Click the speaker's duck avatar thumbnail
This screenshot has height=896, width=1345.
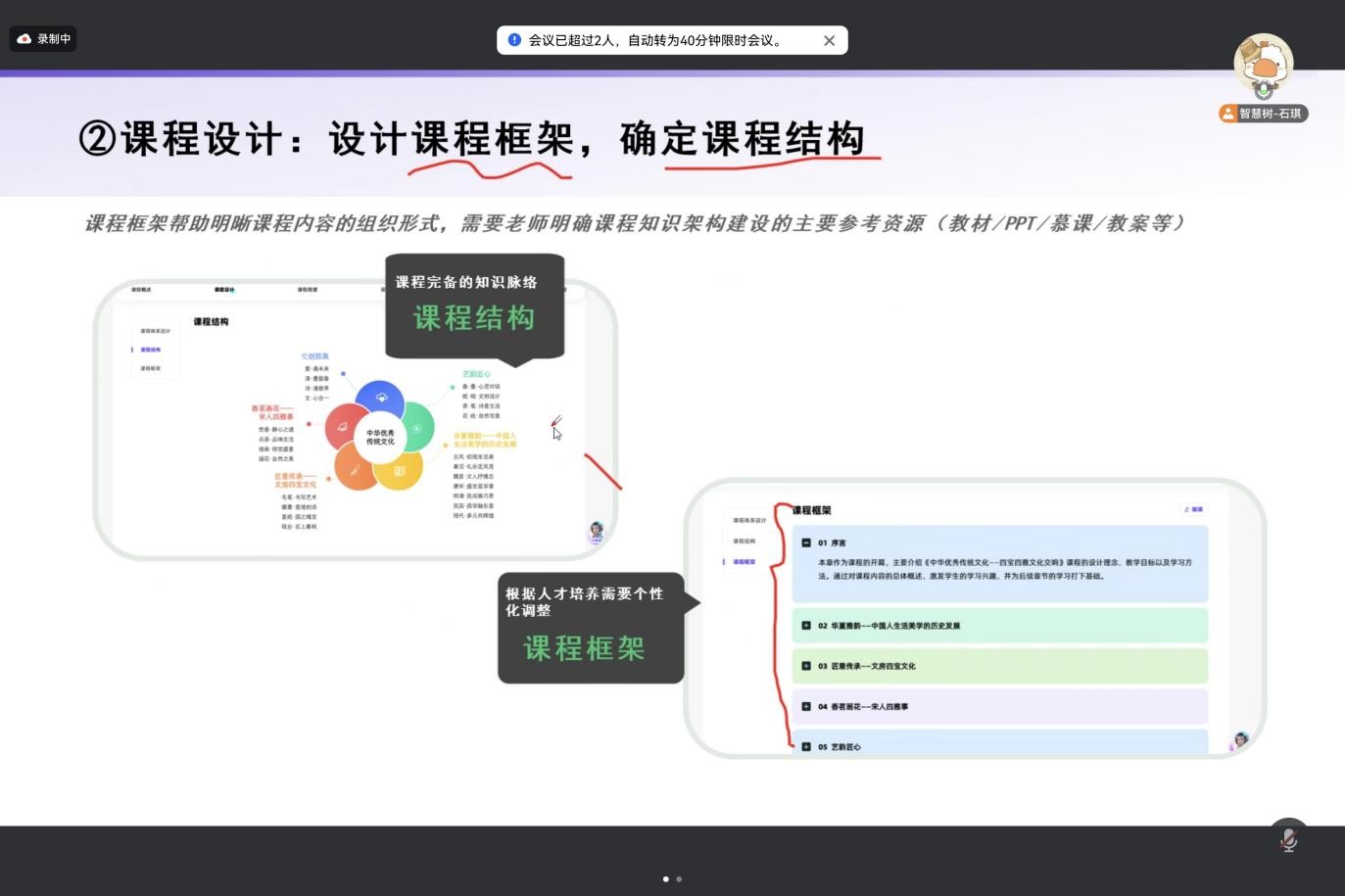point(1263,64)
